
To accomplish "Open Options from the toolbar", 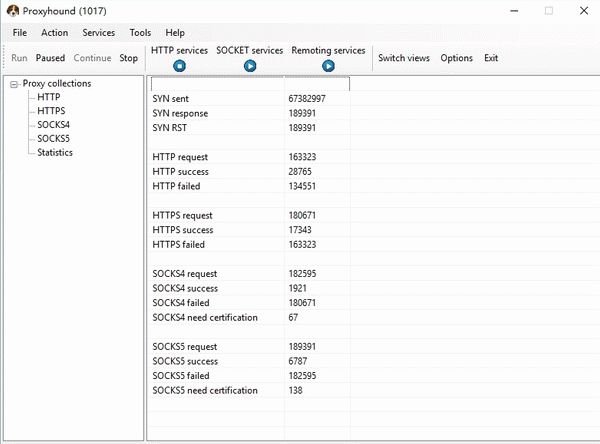I will click(457, 58).
